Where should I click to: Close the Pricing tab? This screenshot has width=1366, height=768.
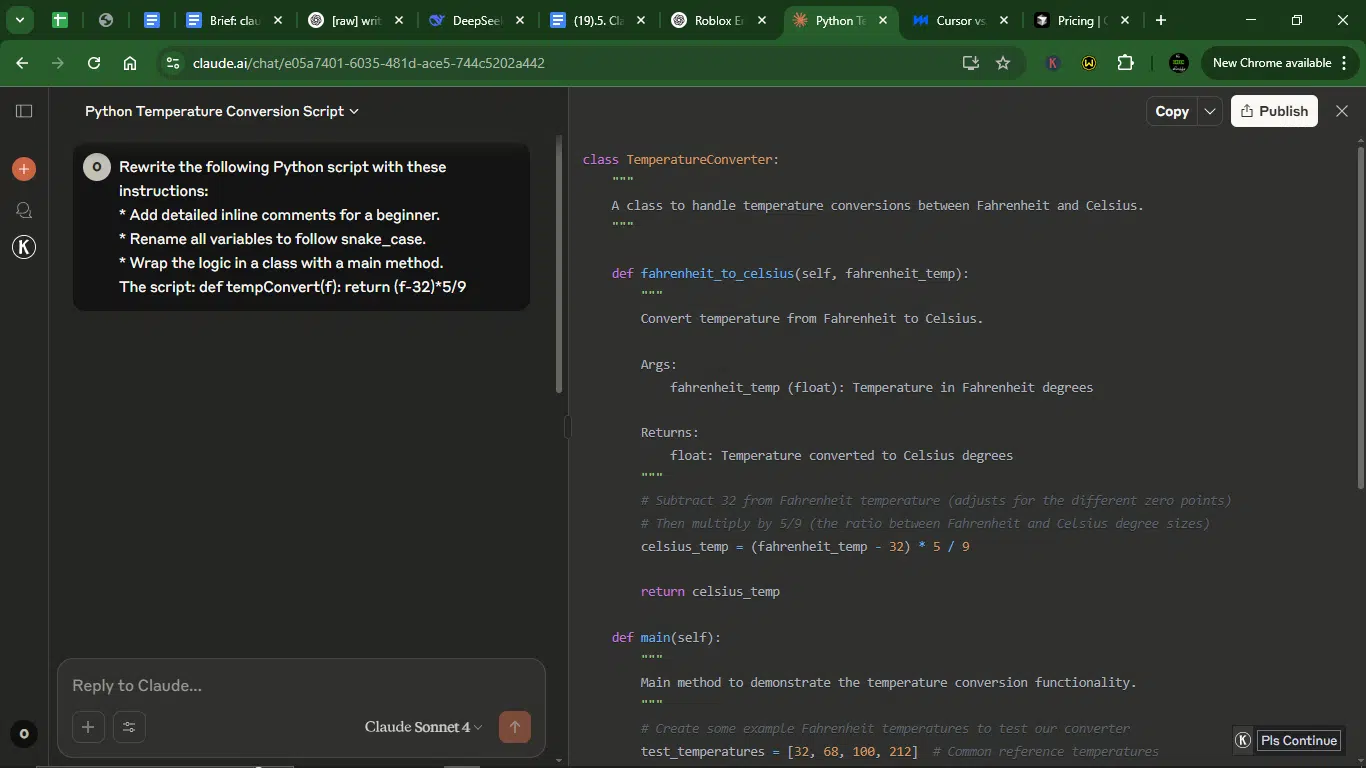pos(1125,20)
